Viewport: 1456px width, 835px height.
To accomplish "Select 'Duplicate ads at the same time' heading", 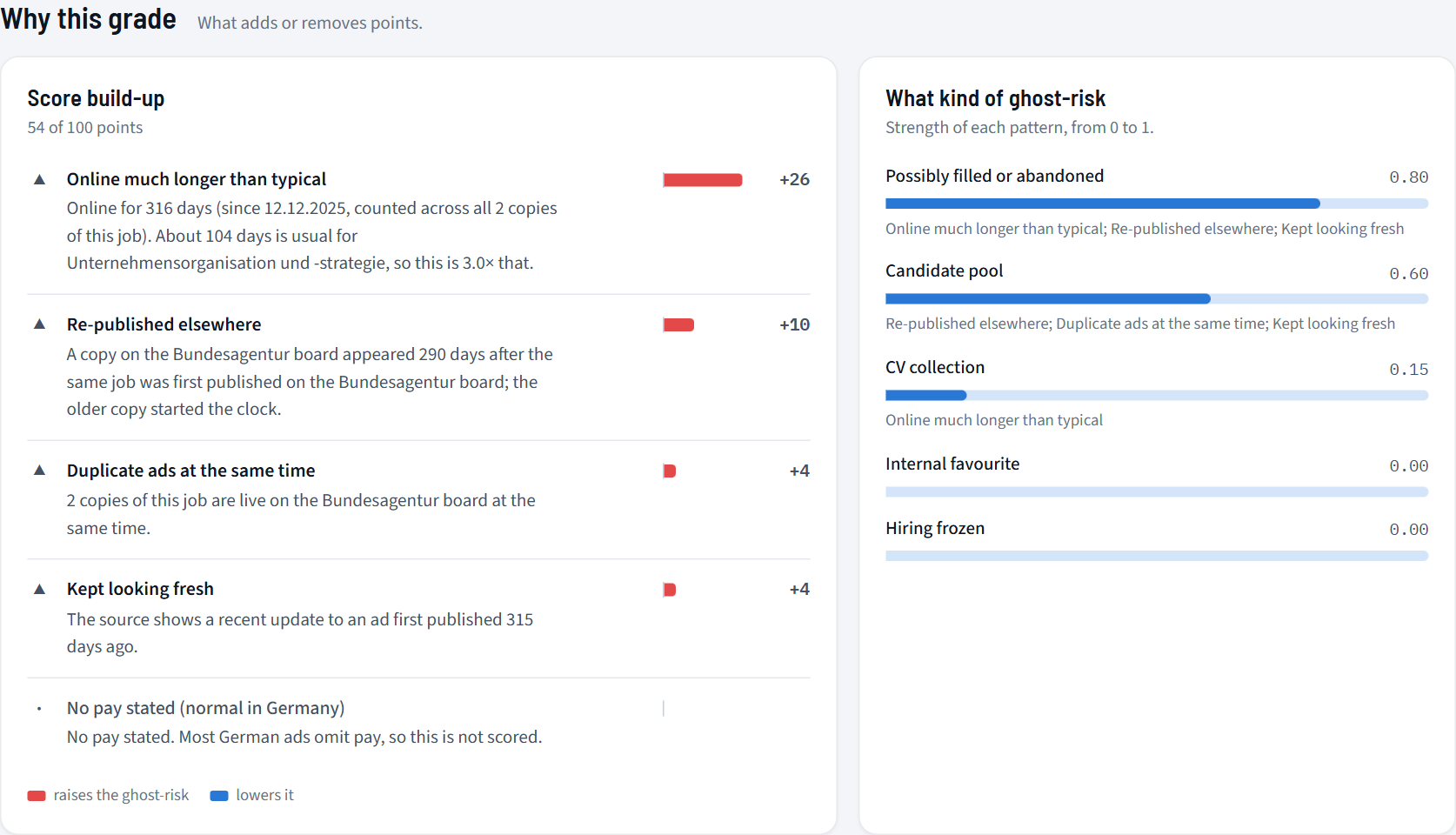I will [x=190, y=471].
